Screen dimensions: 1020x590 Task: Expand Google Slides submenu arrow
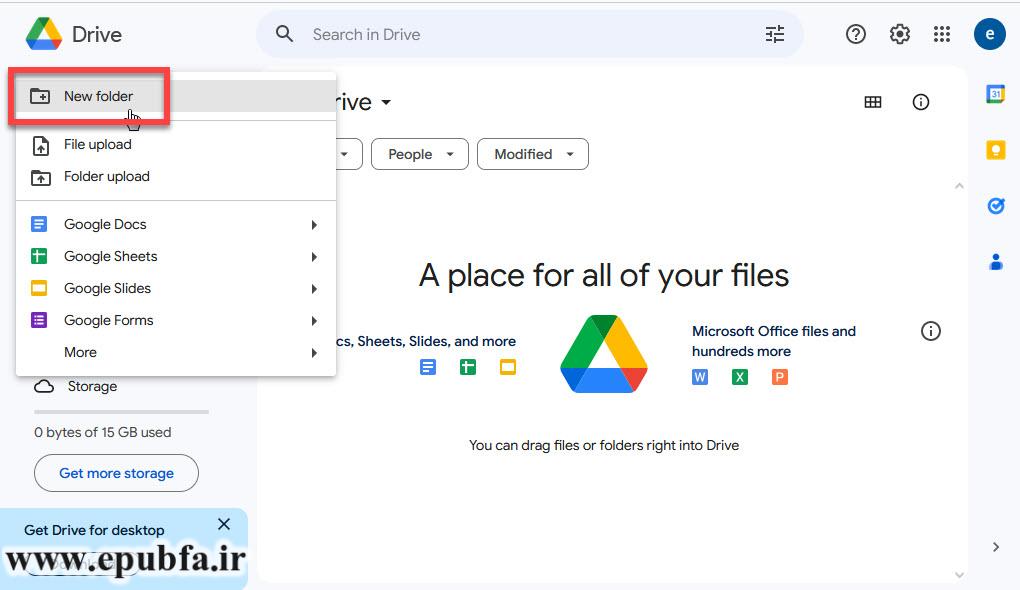(314, 289)
